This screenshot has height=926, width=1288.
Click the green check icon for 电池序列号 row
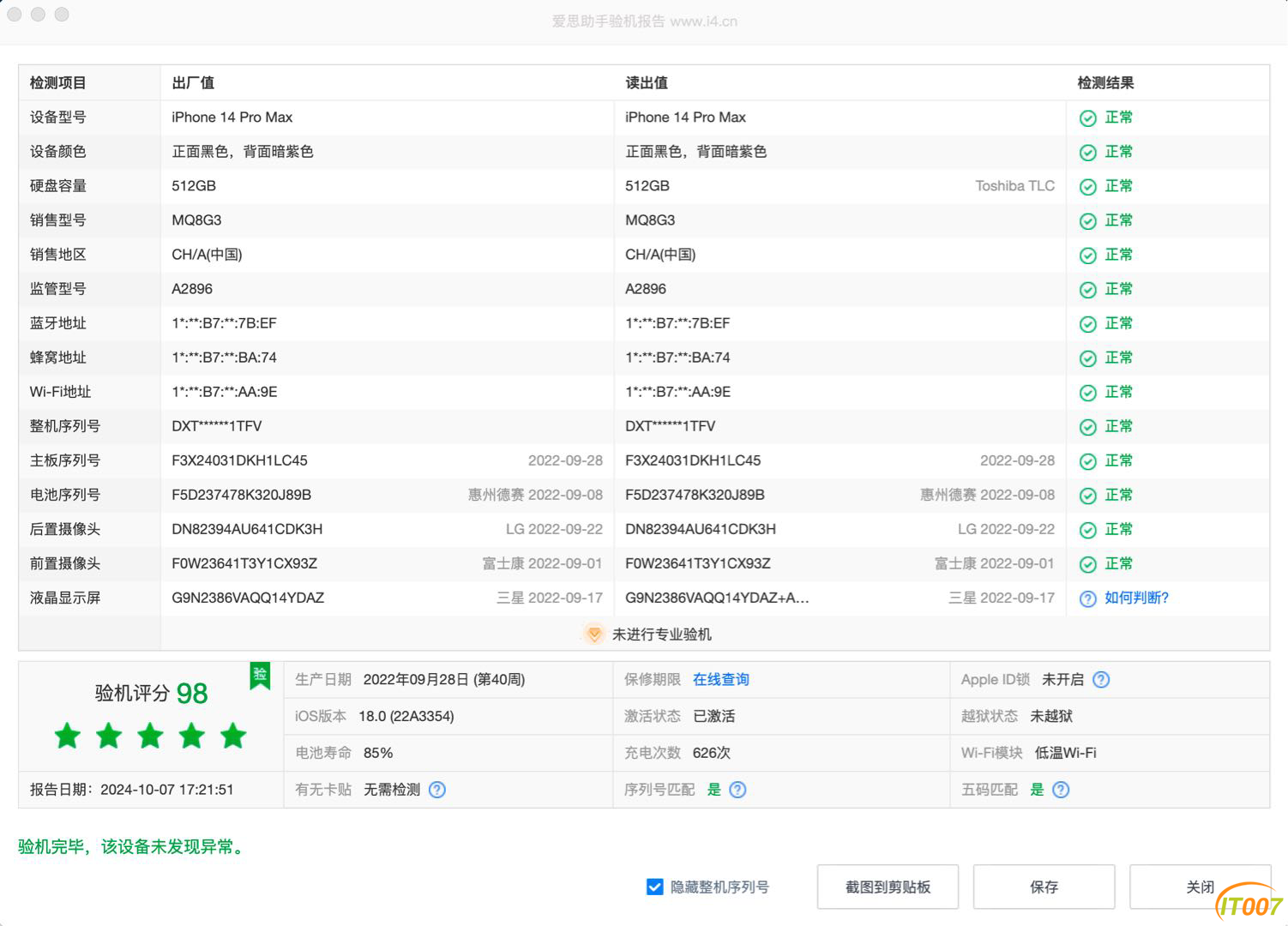[1087, 496]
